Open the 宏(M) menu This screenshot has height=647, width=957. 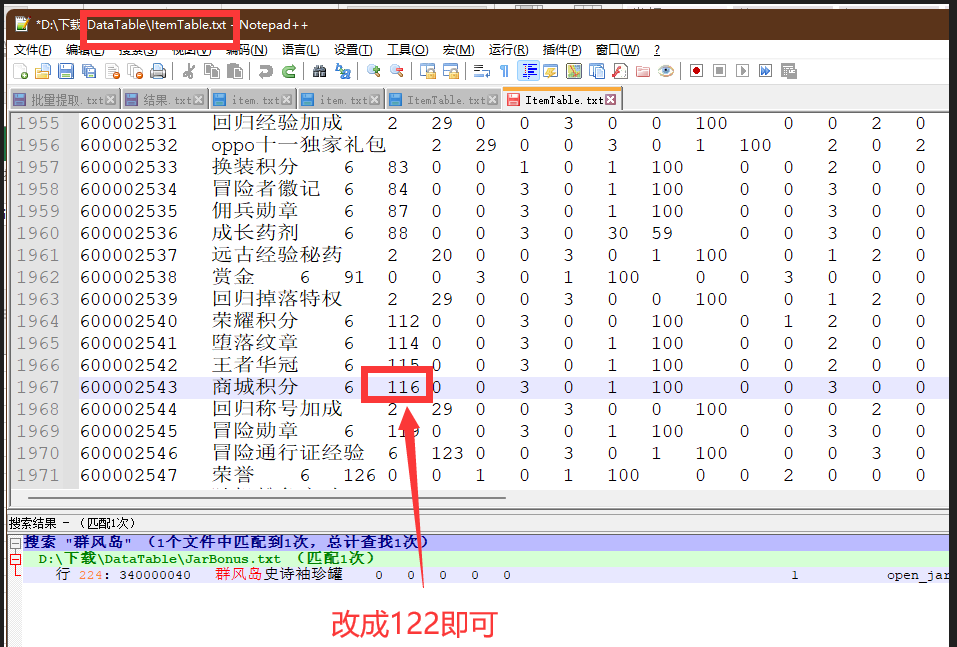tap(458, 50)
